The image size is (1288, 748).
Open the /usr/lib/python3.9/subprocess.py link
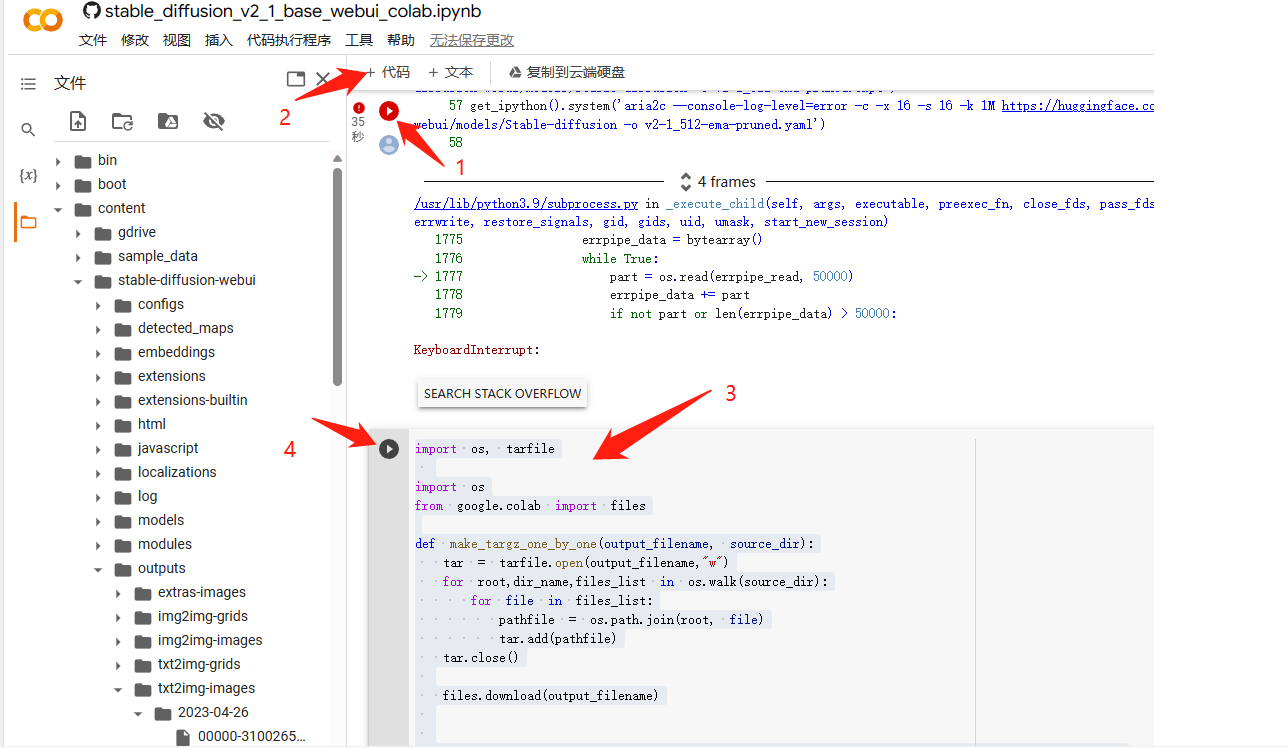pos(527,203)
